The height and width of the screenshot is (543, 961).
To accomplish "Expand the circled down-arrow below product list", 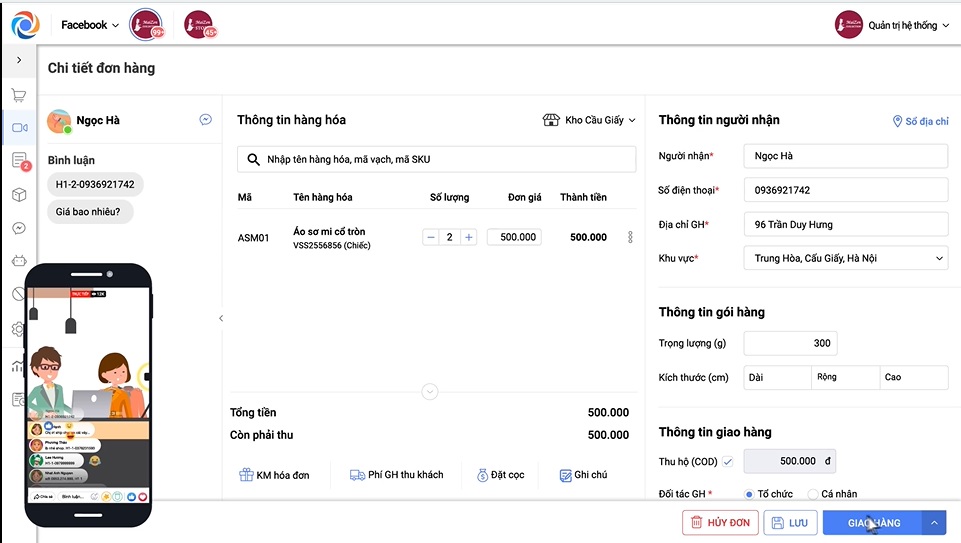I will pos(430,391).
